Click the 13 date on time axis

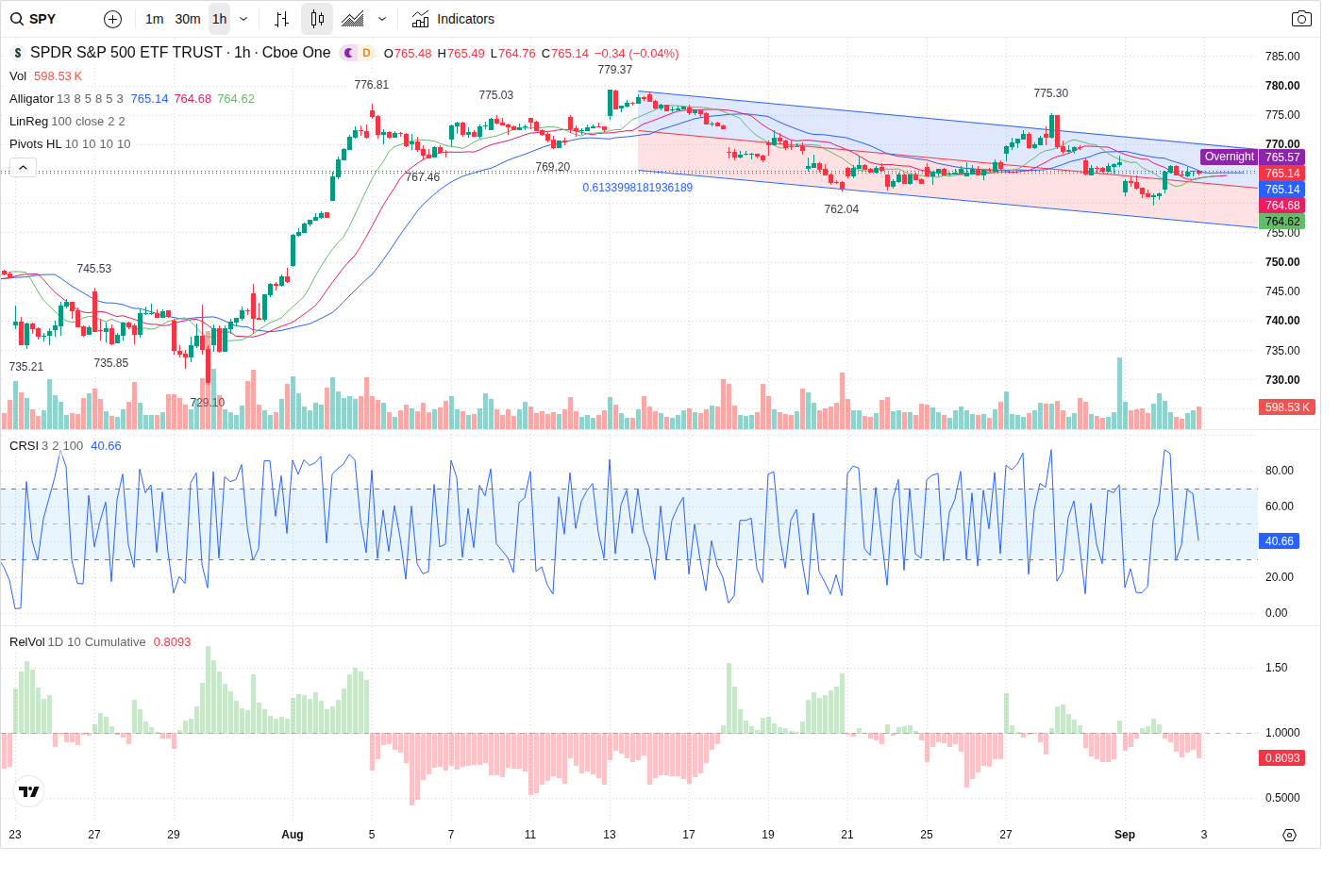610,835
